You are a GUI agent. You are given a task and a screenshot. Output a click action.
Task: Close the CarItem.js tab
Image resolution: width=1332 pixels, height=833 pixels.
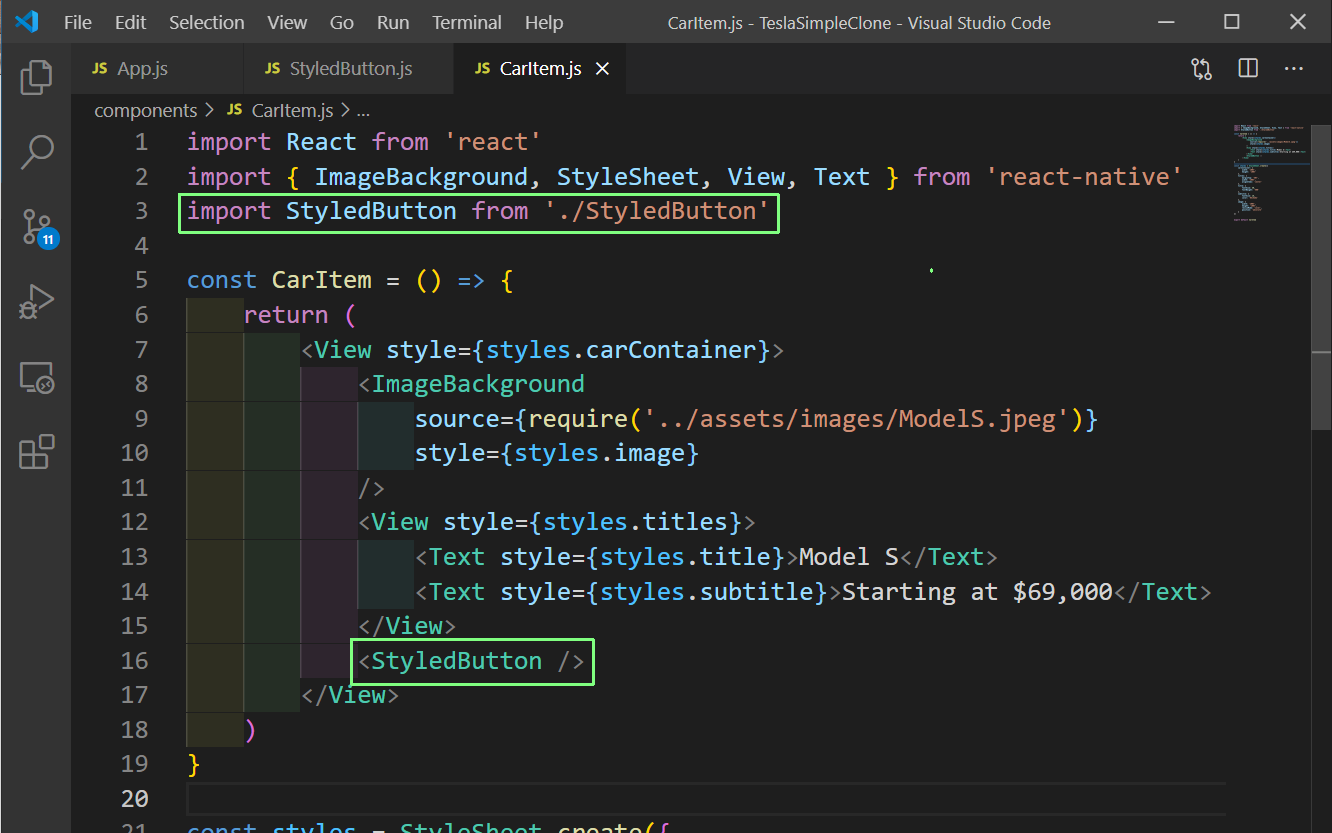[x=603, y=69]
